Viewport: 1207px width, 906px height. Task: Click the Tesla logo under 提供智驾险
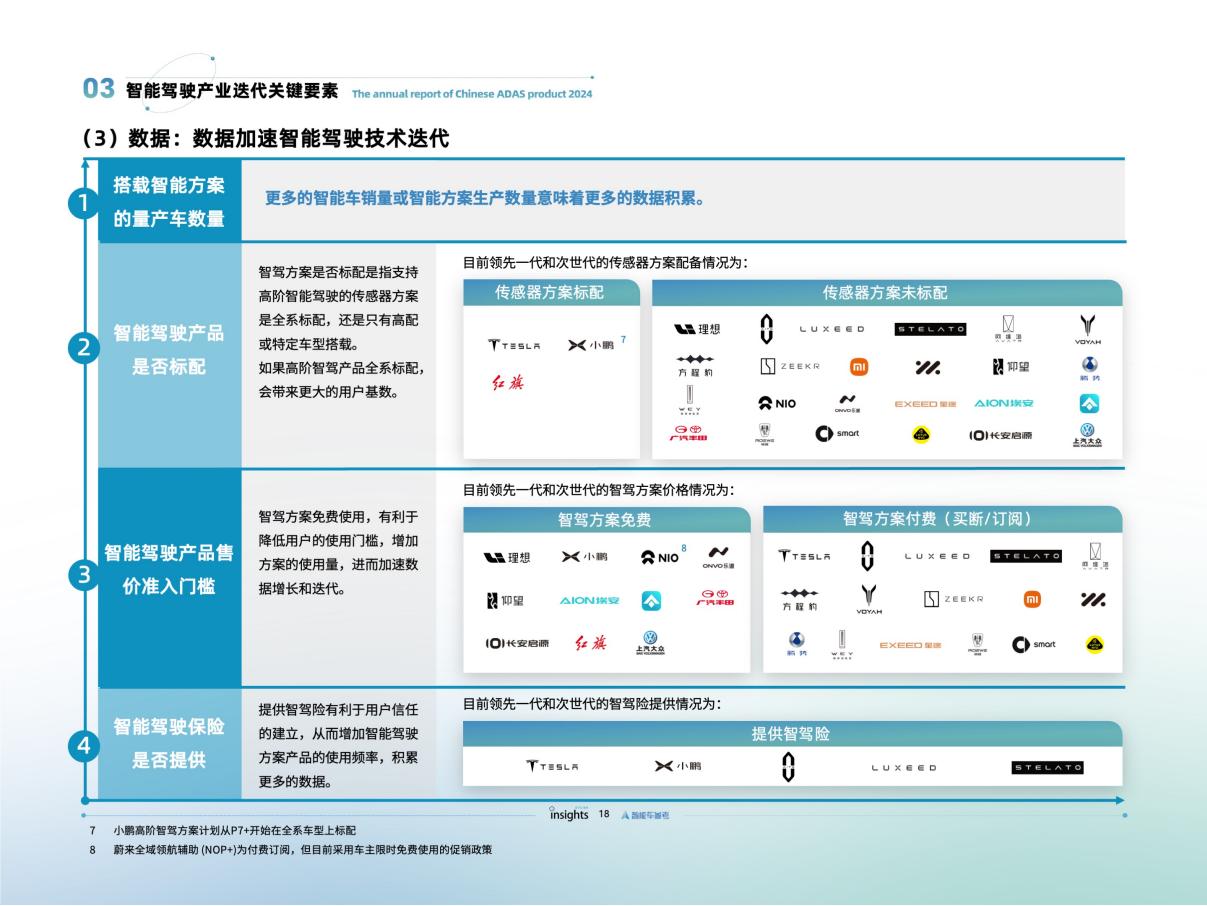[552, 767]
